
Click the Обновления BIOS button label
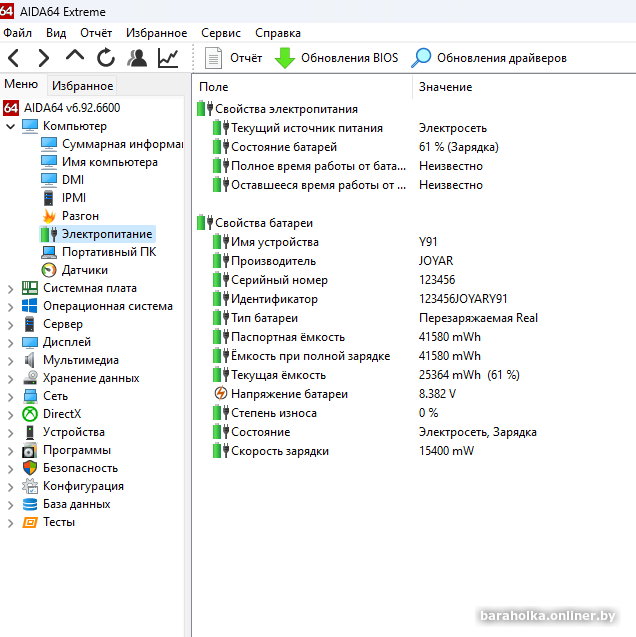point(350,58)
